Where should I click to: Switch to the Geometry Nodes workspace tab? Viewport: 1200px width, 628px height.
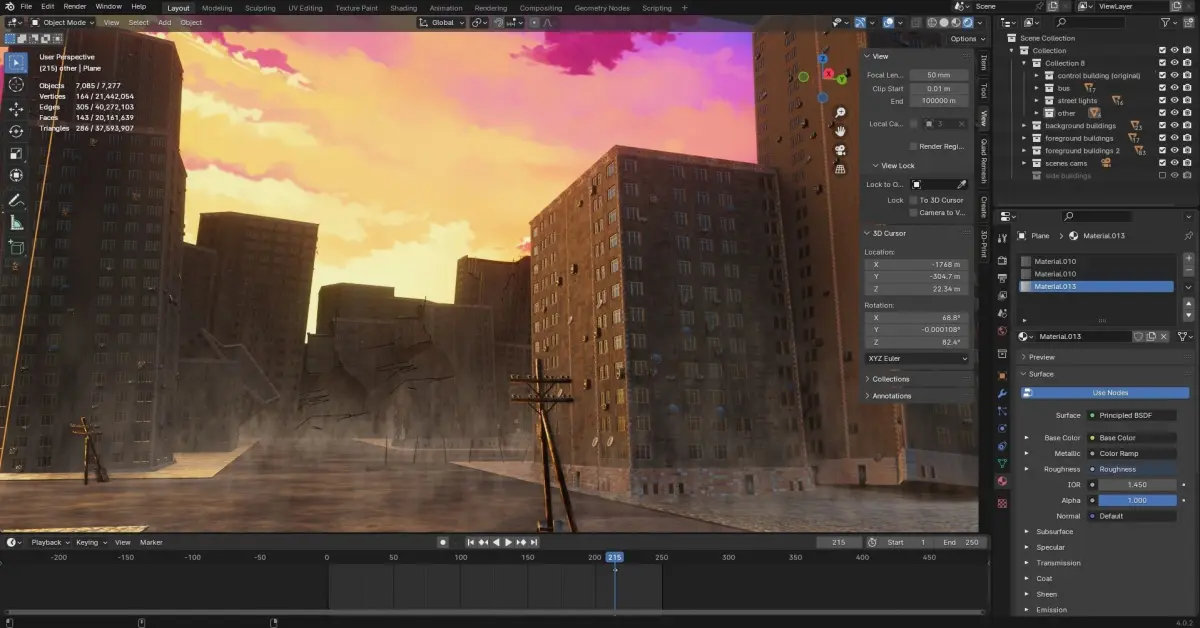pyautogui.click(x=602, y=8)
